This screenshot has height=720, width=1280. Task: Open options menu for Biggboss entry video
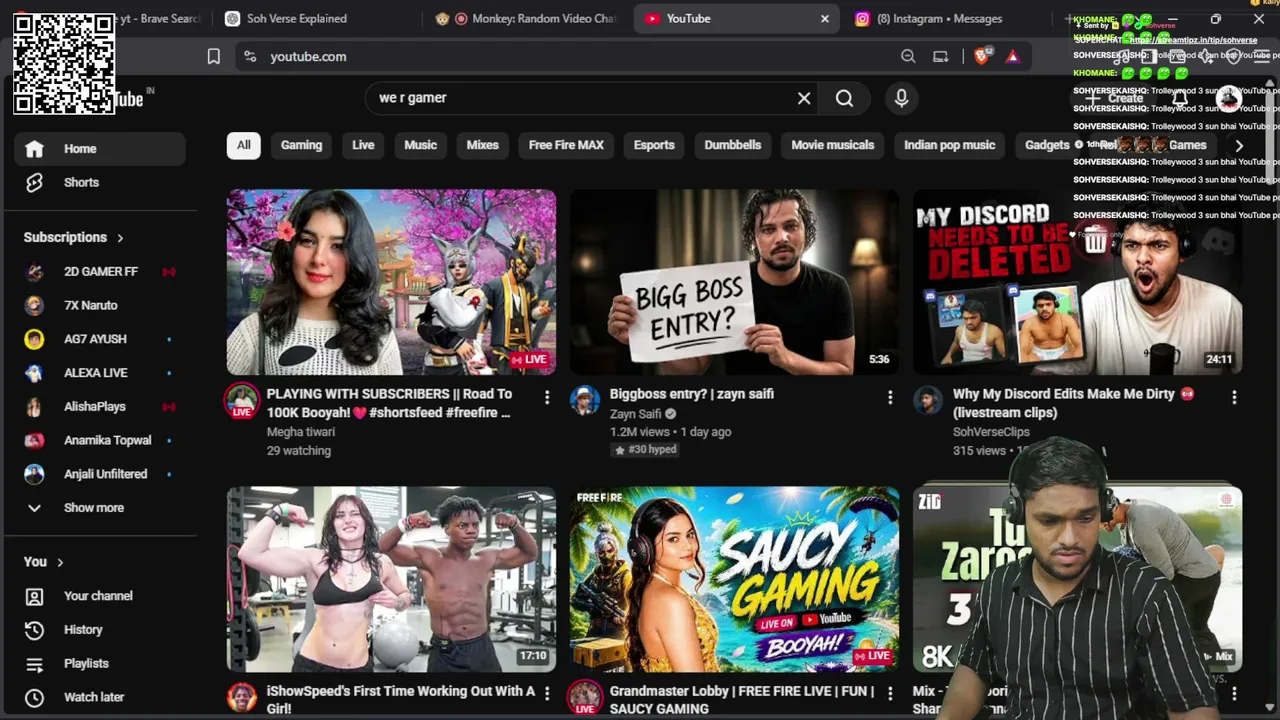point(890,398)
